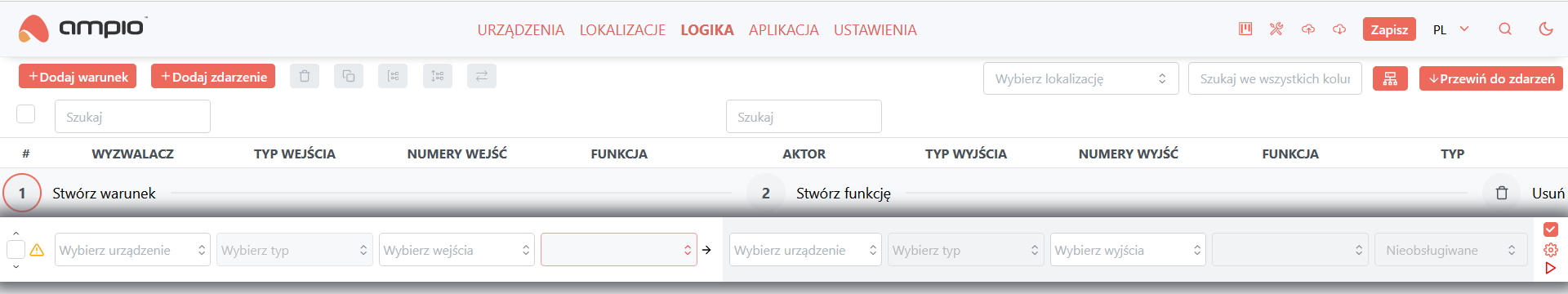The height and width of the screenshot is (294, 1568).
Task: Click the Zapisz save button
Action: (x=1389, y=29)
